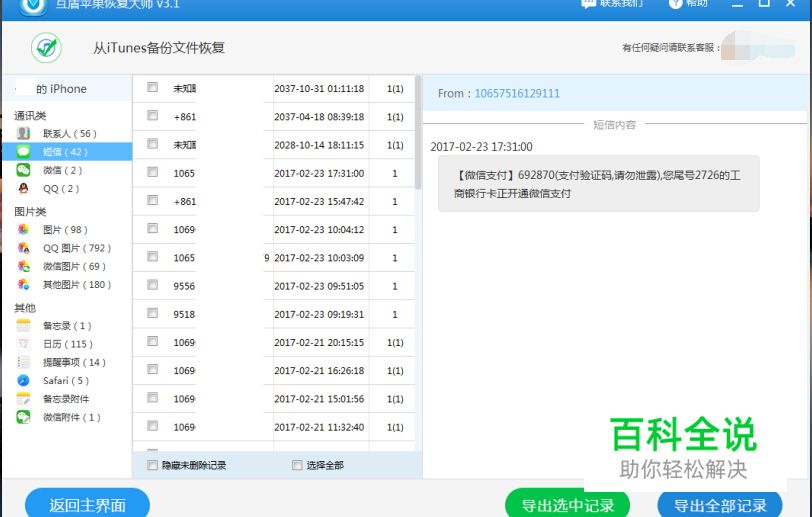Open the QQ 图片 icon
812x517 pixels.
(23, 248)
